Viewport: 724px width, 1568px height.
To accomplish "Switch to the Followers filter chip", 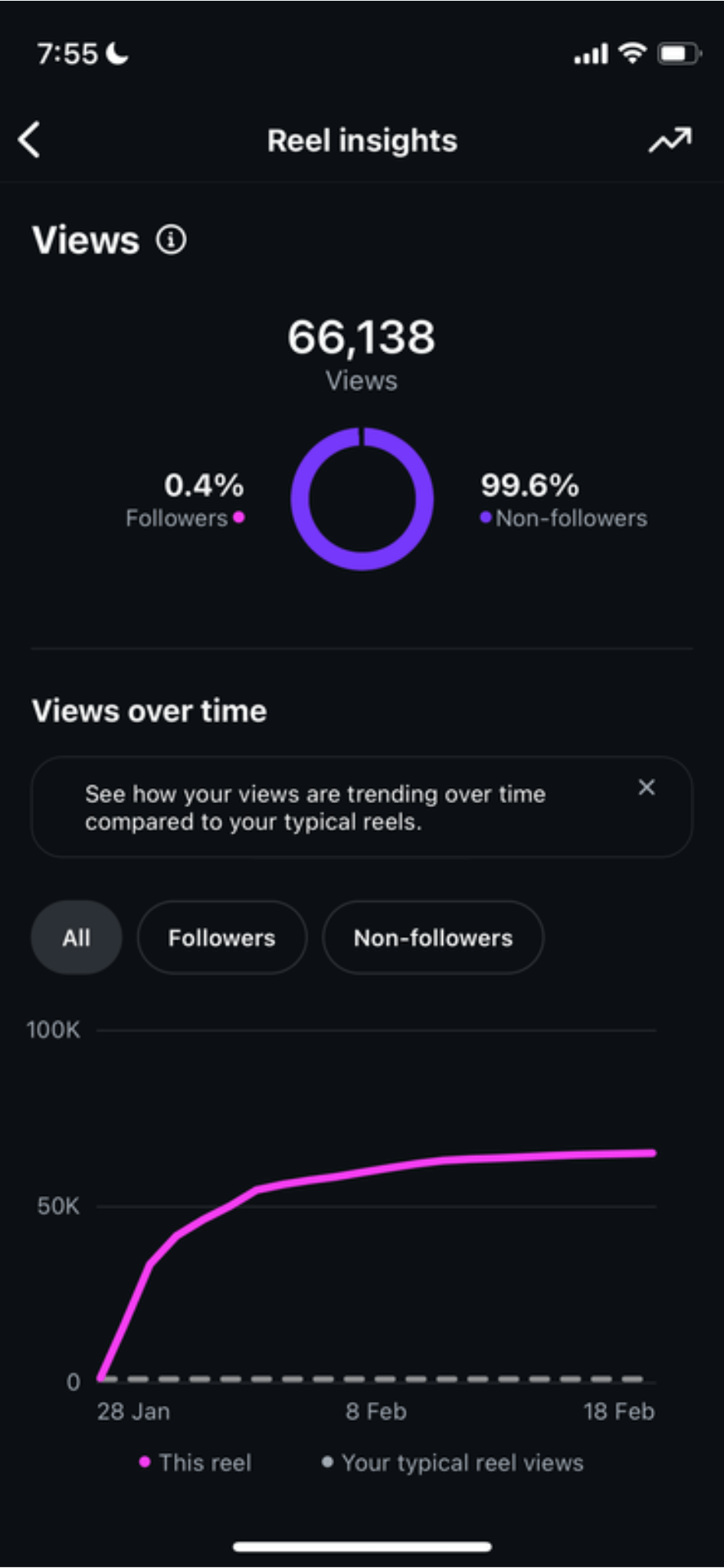I will click(x=222, y=937).
